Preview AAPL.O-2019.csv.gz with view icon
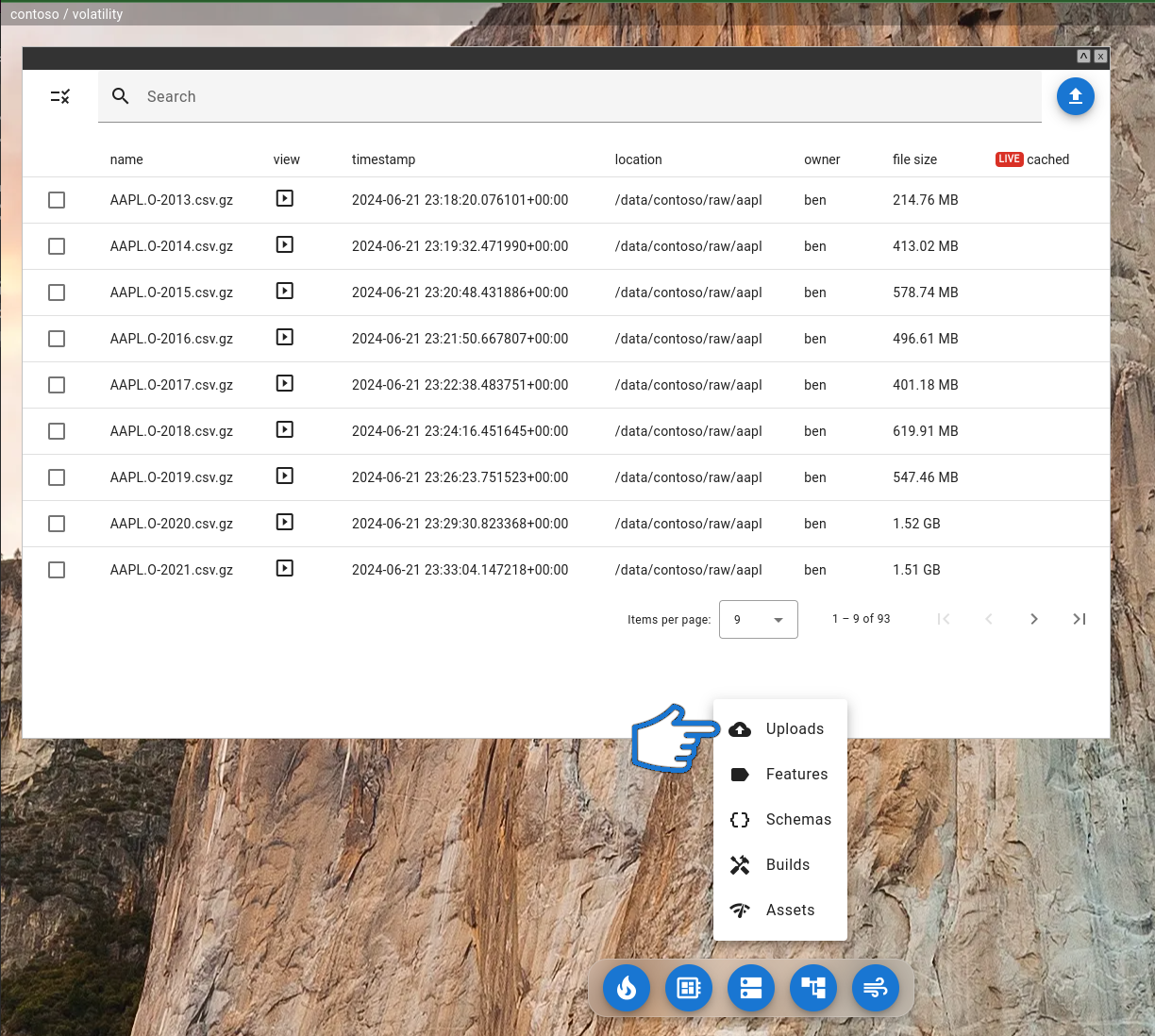 (x=285, y=476)
